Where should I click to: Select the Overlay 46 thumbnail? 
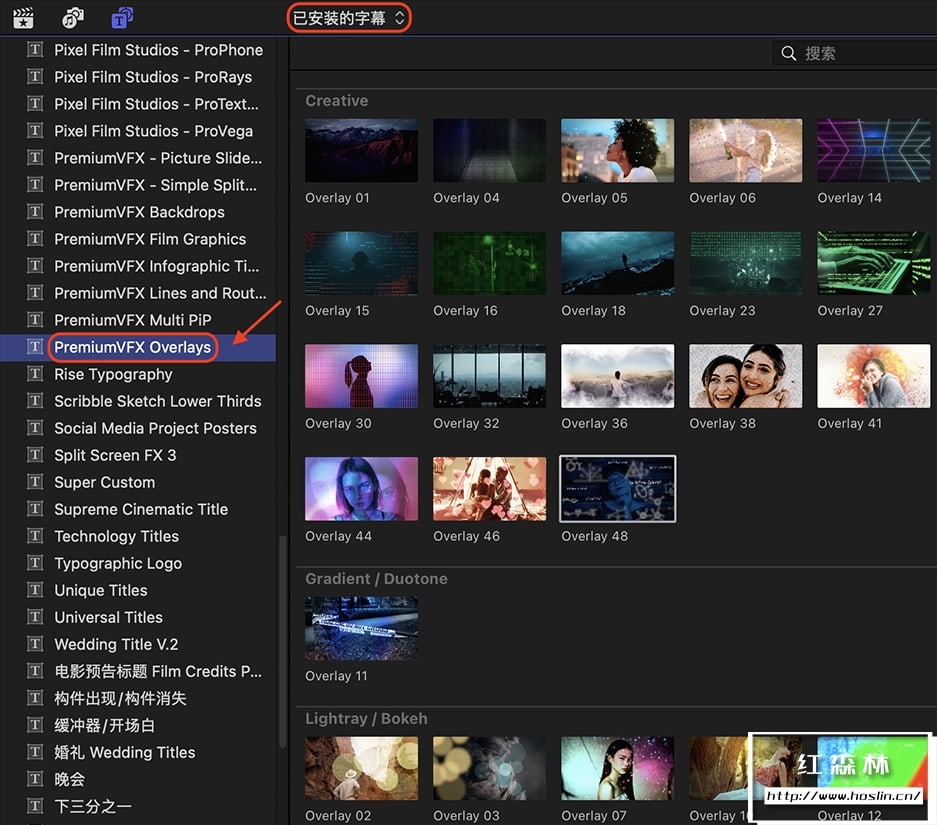pyautogui.click(x=489, y=489)
